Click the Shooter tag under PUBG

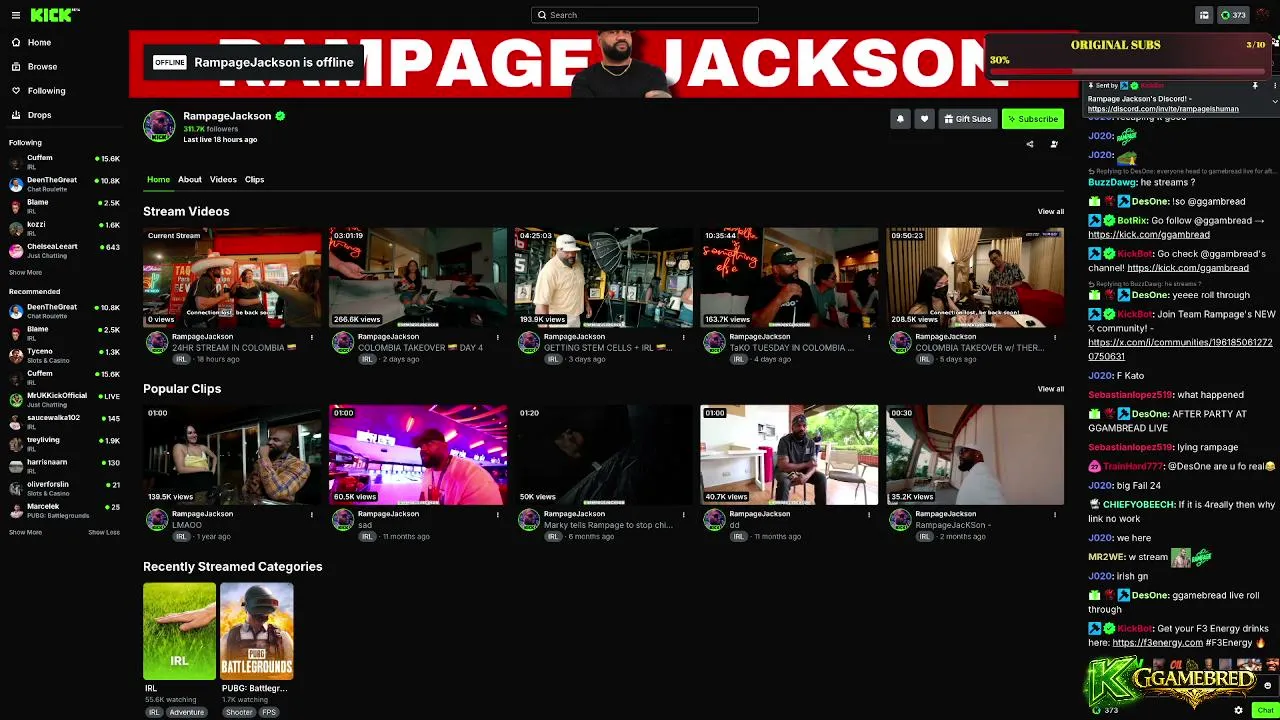pos(239,712)
